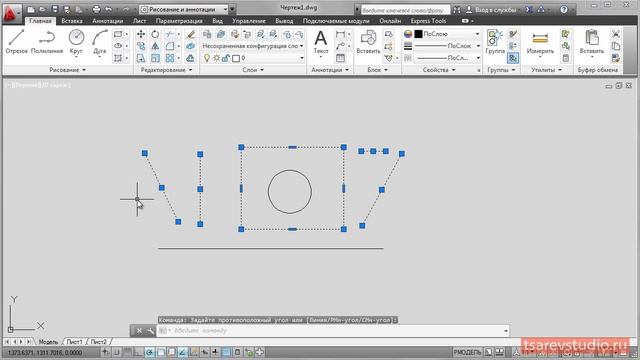
Task: Click the Группа group tool
Action: 495,42
